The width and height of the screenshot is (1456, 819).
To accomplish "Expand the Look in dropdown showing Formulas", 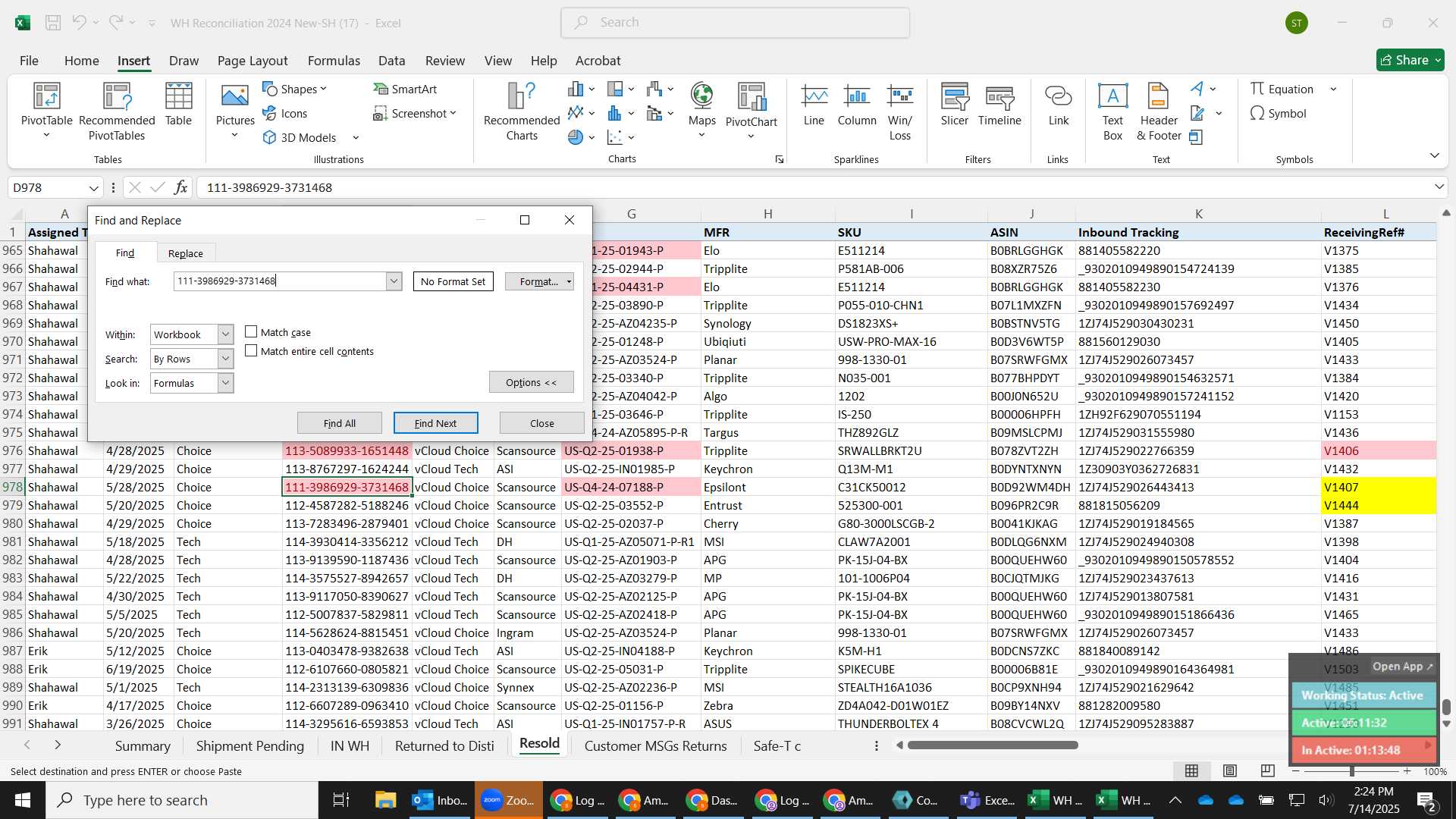I will coord(225,383).
